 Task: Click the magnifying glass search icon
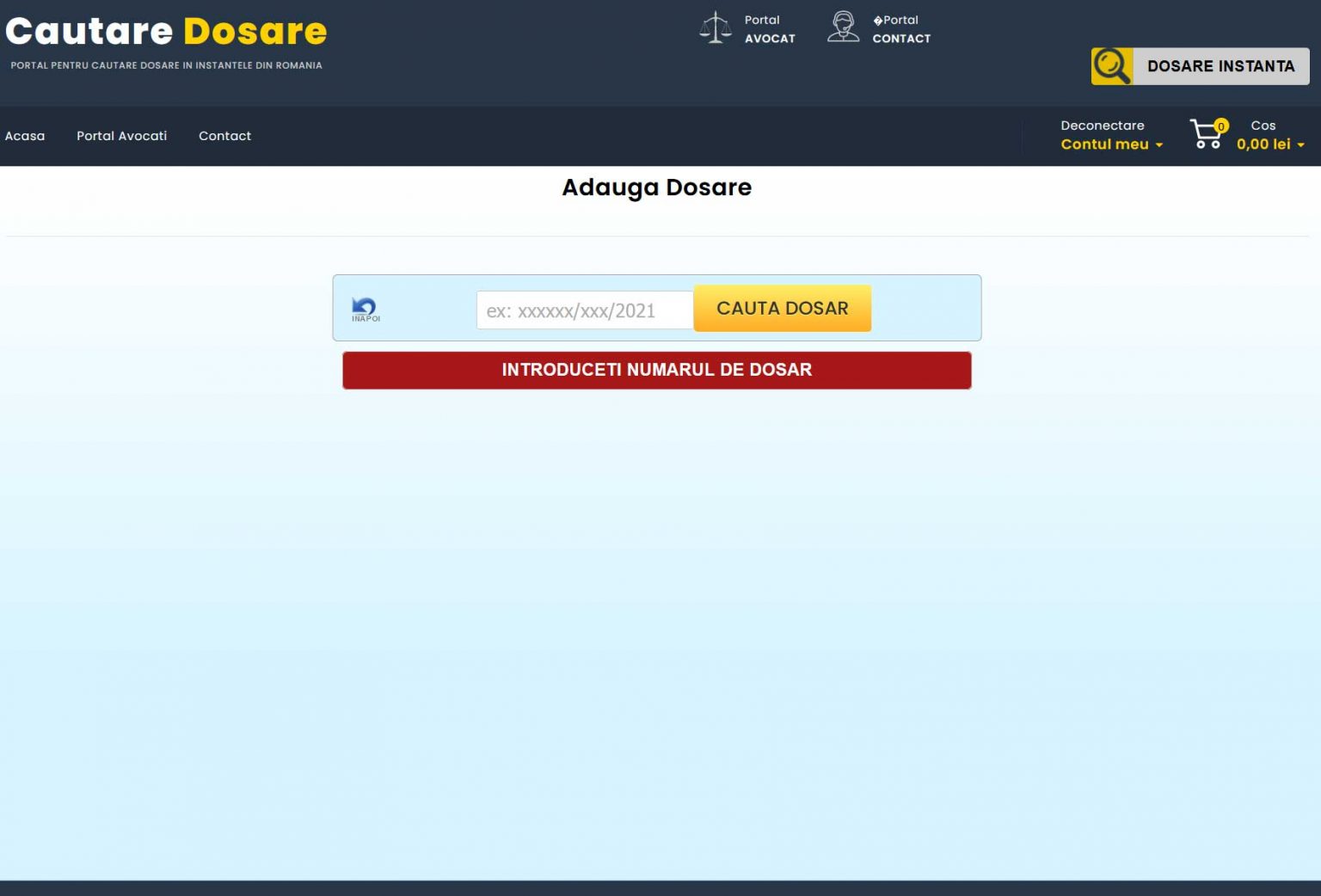(x=1112, y=66)
